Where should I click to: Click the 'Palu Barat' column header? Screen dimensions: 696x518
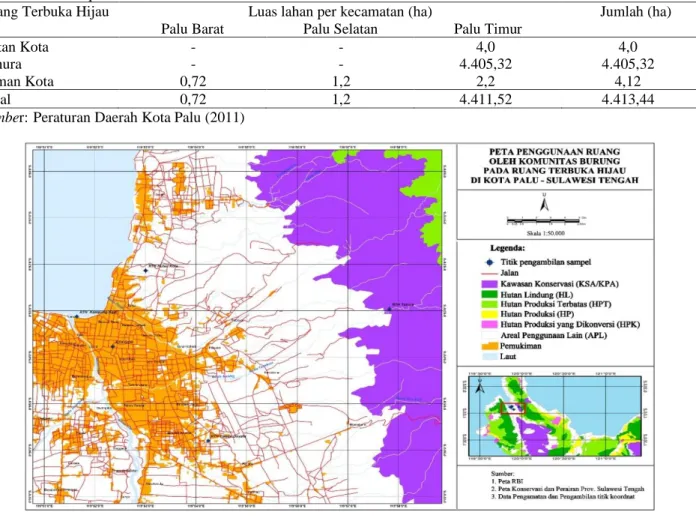[192, 29]
